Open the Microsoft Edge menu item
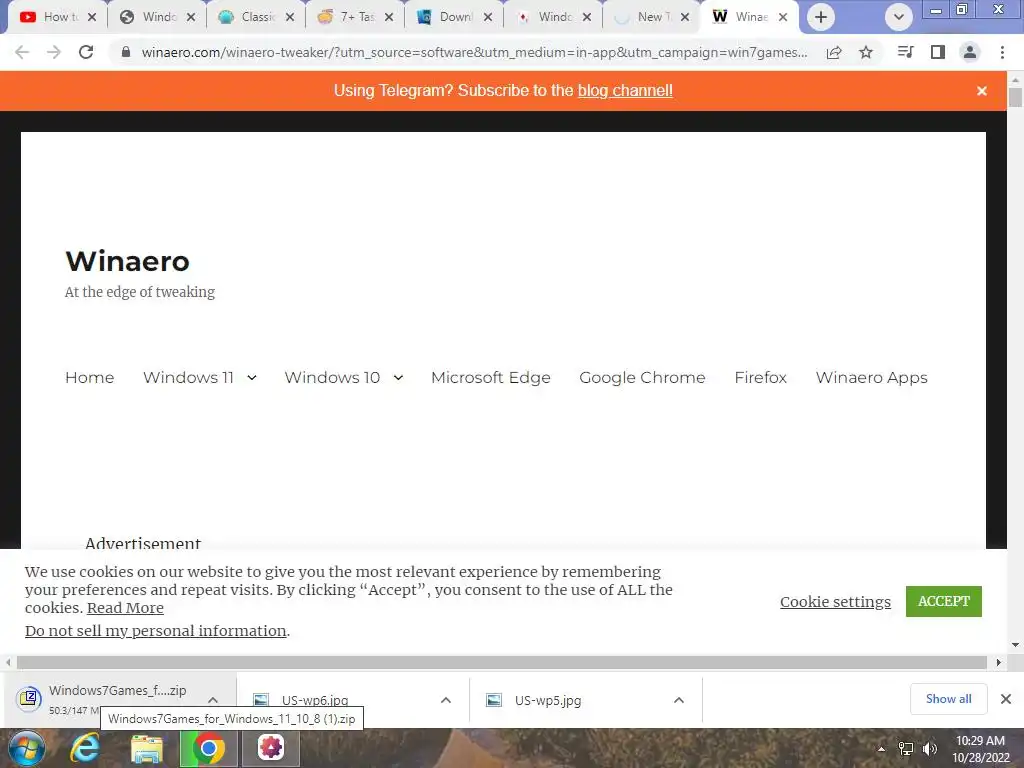Viewport: 1024px width, 768px height. (x=490, y=377)
